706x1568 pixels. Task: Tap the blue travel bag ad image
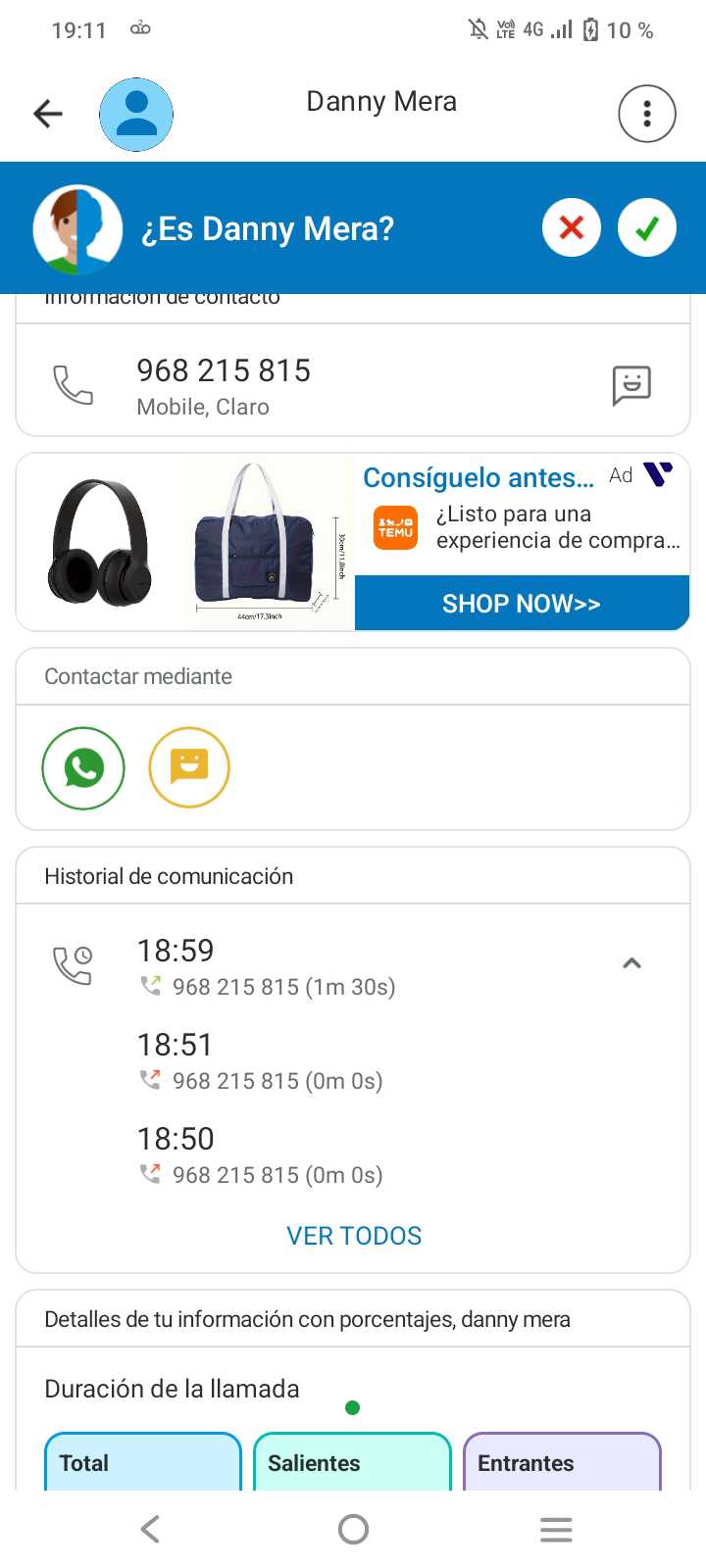click(268, 542)
